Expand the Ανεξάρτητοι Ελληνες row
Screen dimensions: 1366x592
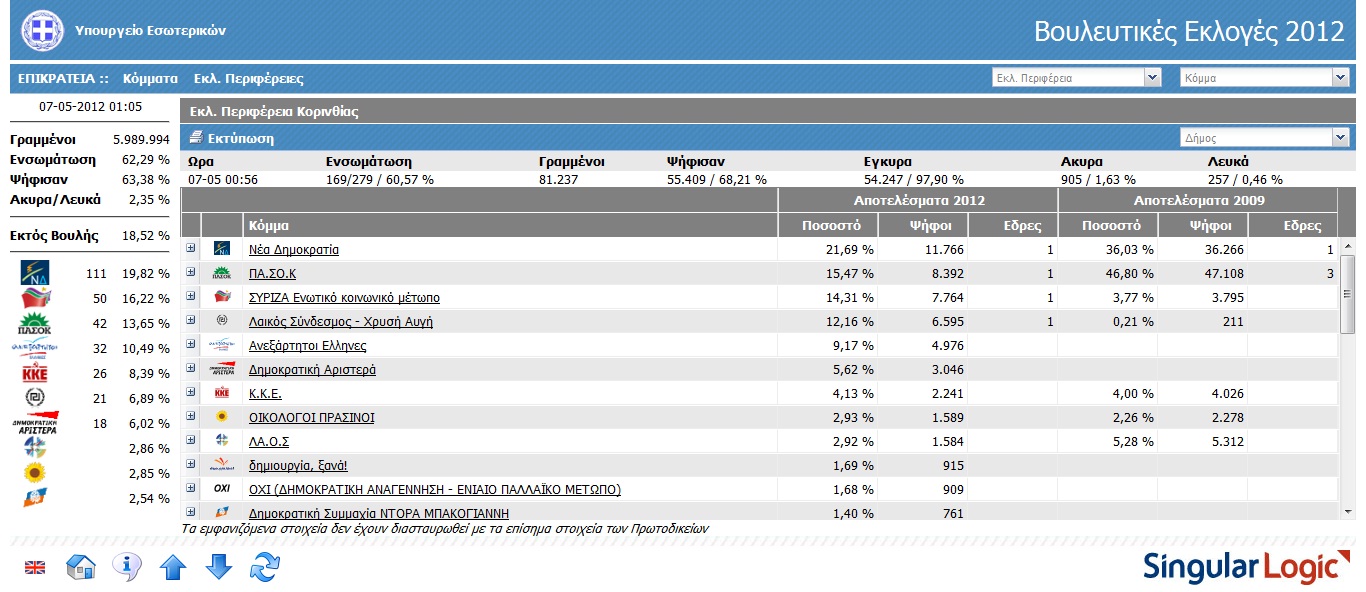[191, 344]
